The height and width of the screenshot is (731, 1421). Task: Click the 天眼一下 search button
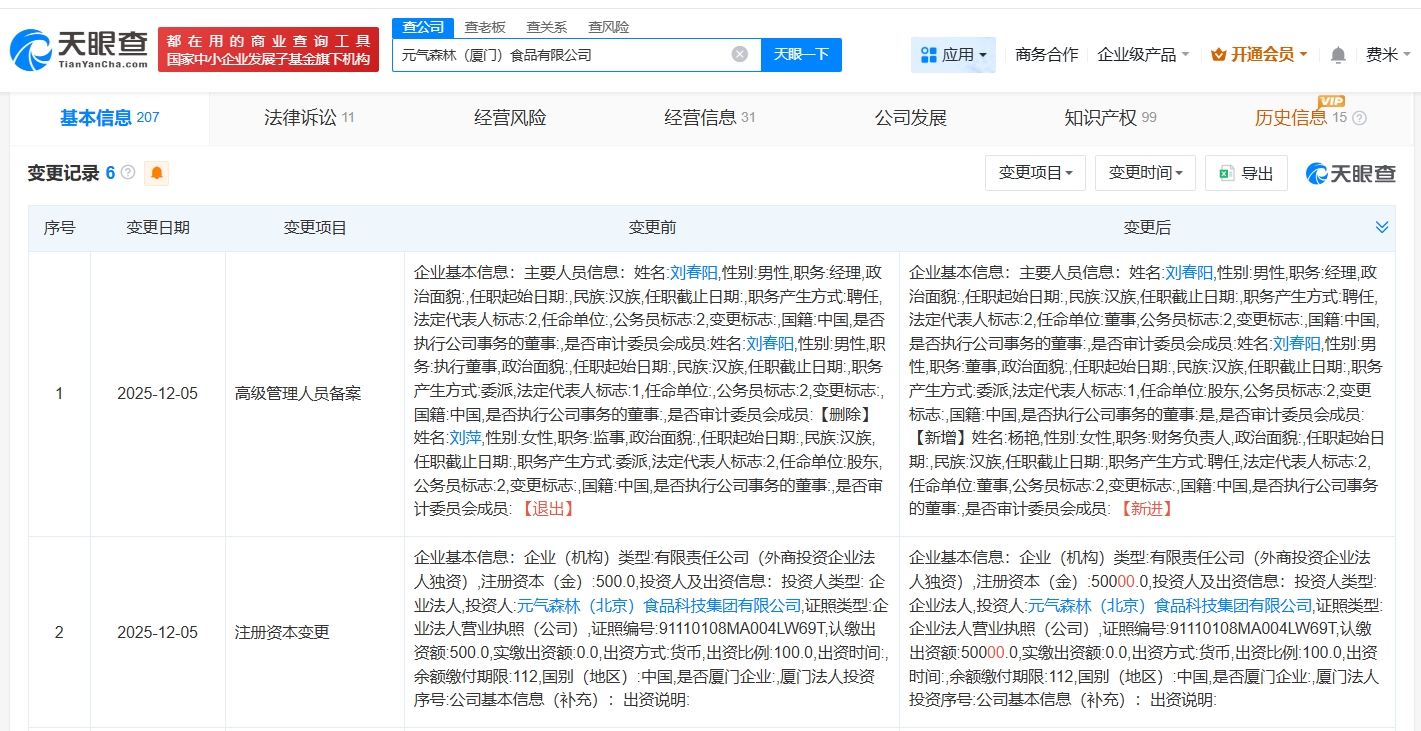[x=801, y=54]
